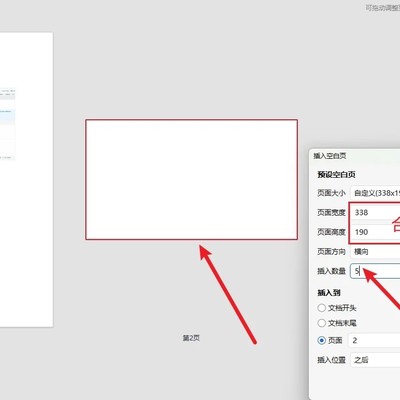Screen dimensions: 400x400
Task: Click the 插入数量 field showing 5
Action: click(375, 271)
